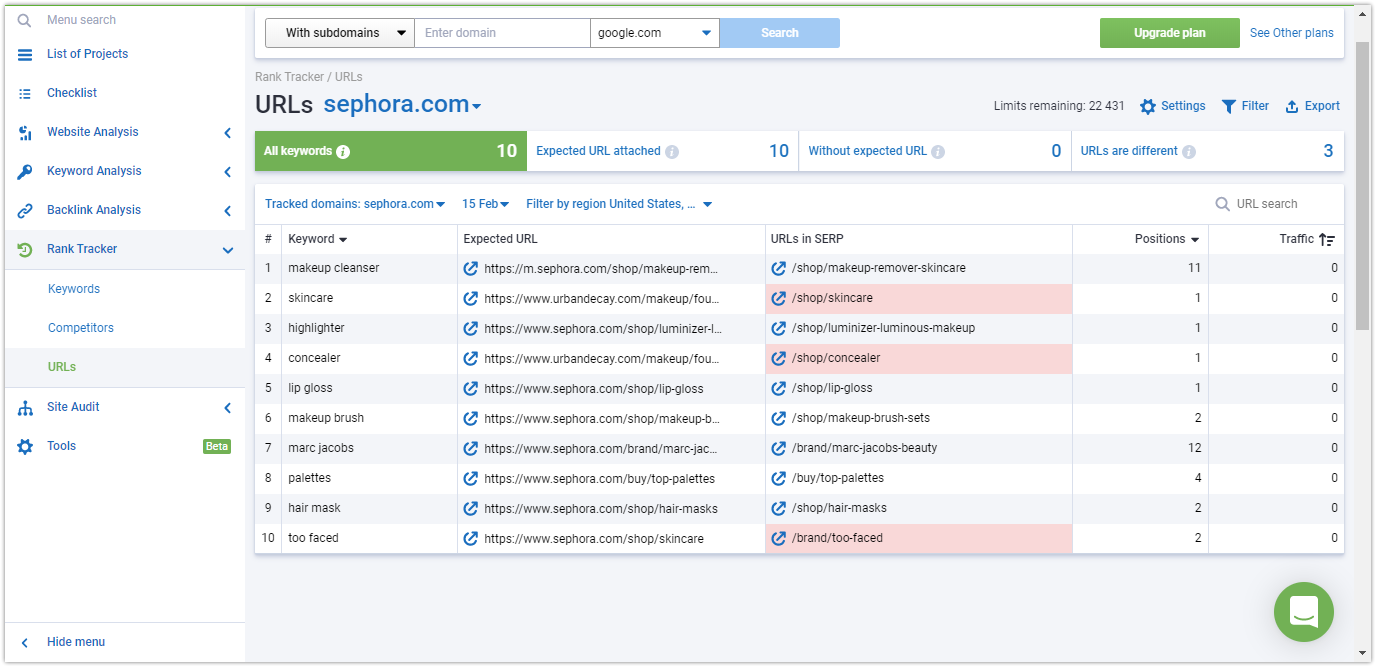
Task: Open the chat support bubble
Action: [x=1304, y=612]
